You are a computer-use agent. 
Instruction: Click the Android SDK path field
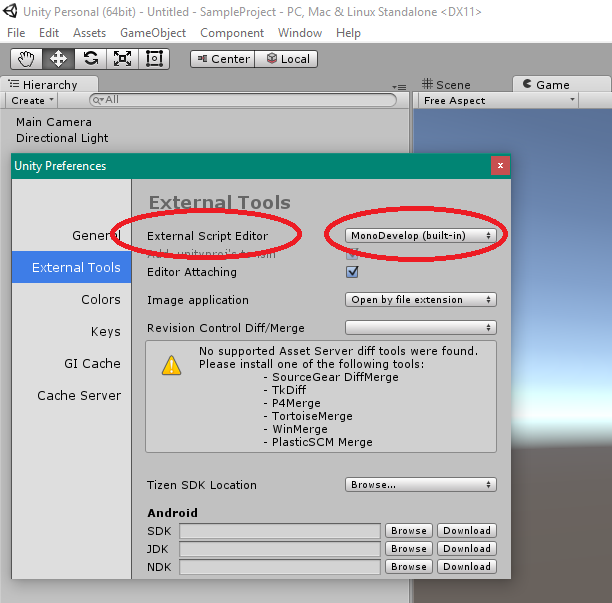280,531
